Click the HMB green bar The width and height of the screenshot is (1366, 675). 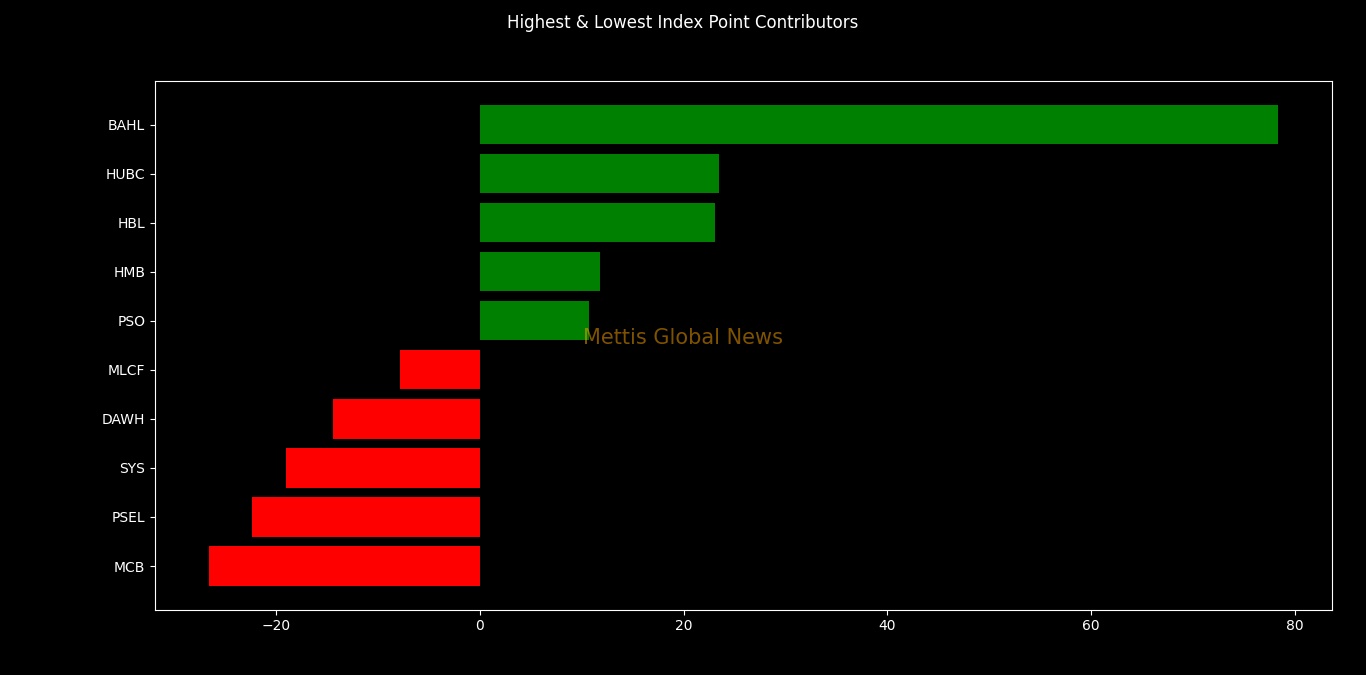[540, 272]
